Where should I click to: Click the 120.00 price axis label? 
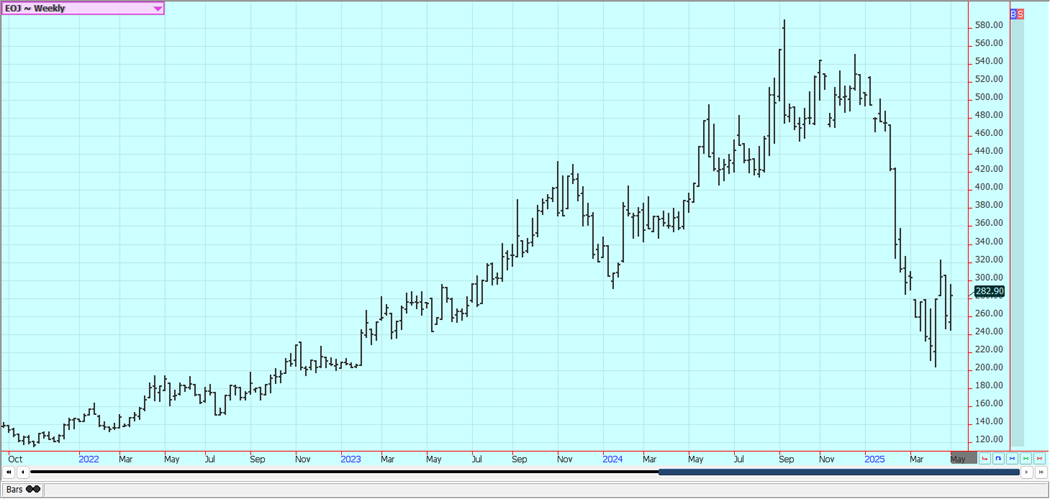989,439
